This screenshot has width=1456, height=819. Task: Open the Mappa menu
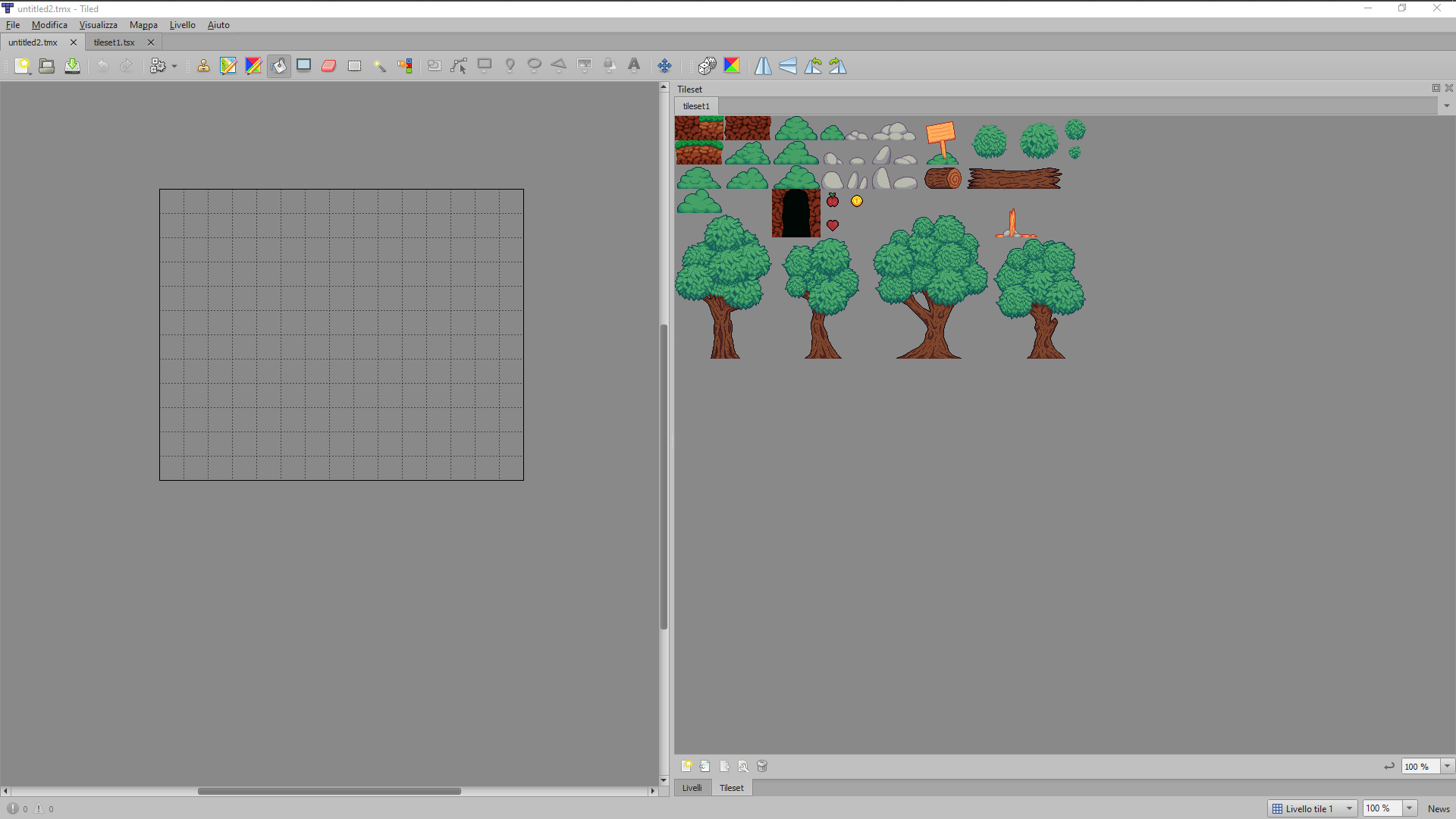tap(143, 25)
